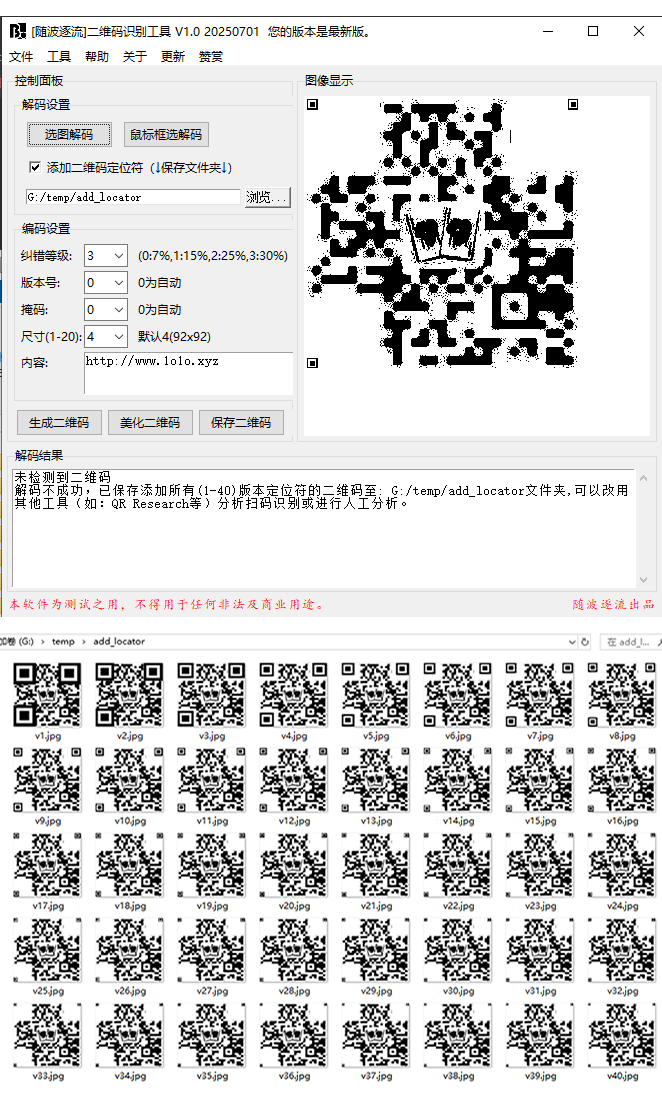This screenshot has height=1100, width=662.
Task: Select the v8.jpg thumbnail
Action: point(622,695)
